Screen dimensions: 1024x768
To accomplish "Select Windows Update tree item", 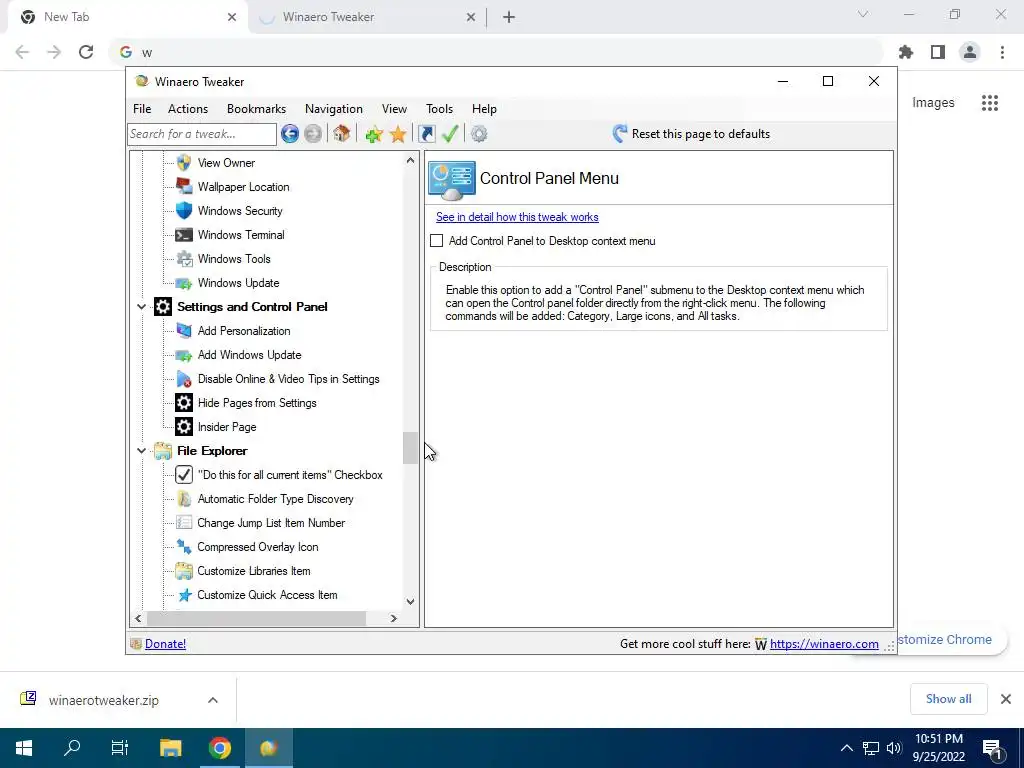I will click(x=238, y=283).
